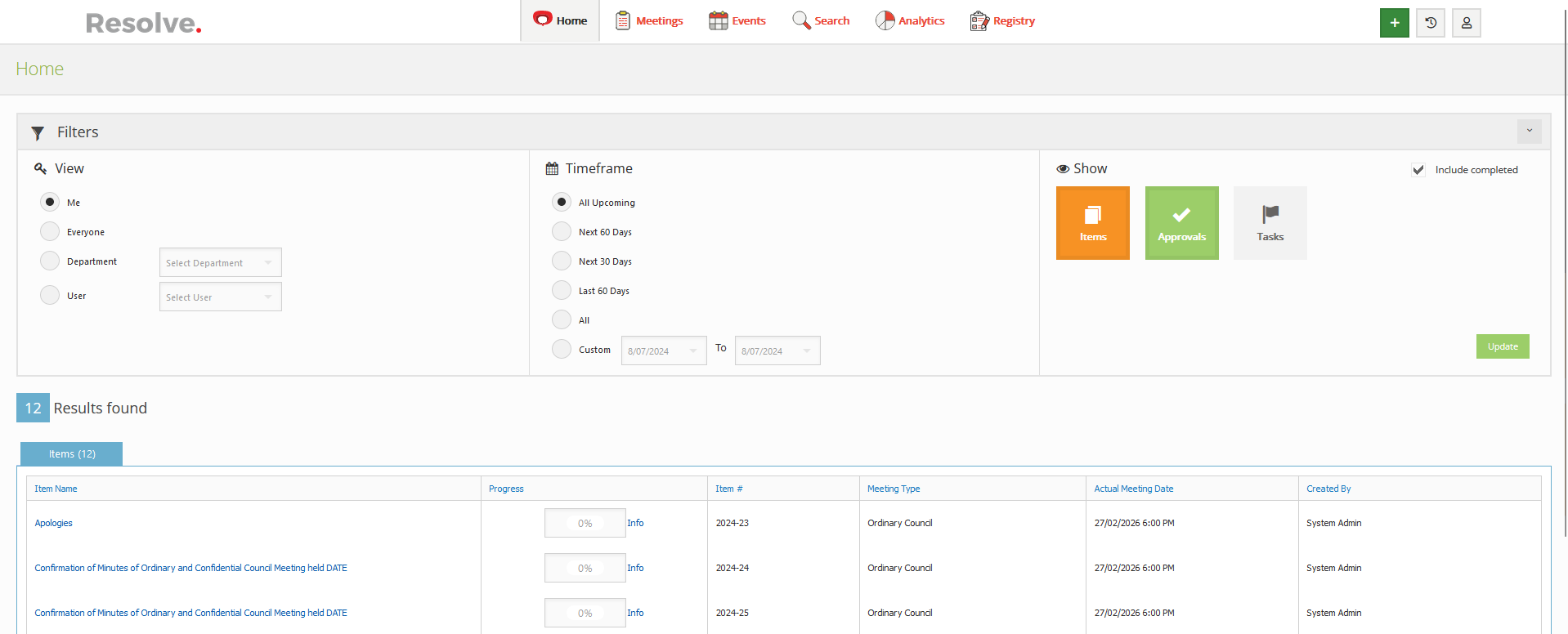This screenshot has width=1568, height=634.
Task: Select the green Approvals tile
Action: pos(1181,223)
